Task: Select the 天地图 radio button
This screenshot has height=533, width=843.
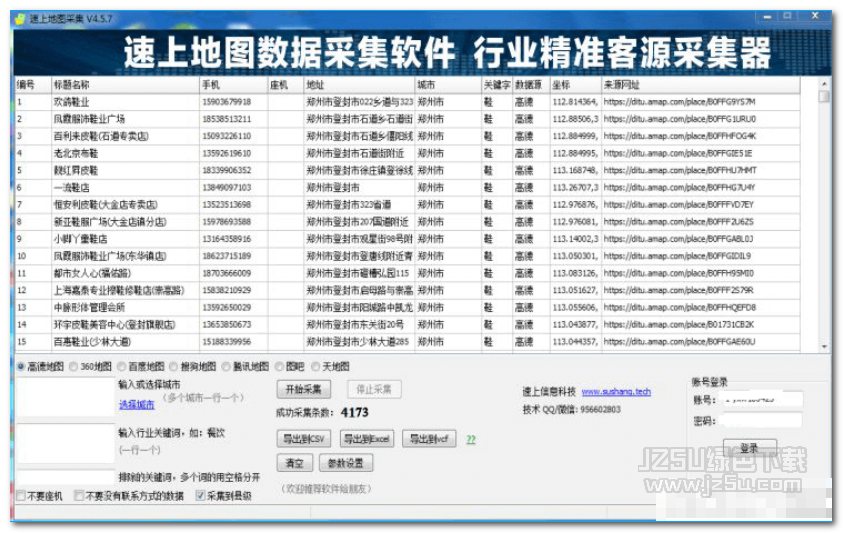Action: pyautogui.click(x=316, y=367)
